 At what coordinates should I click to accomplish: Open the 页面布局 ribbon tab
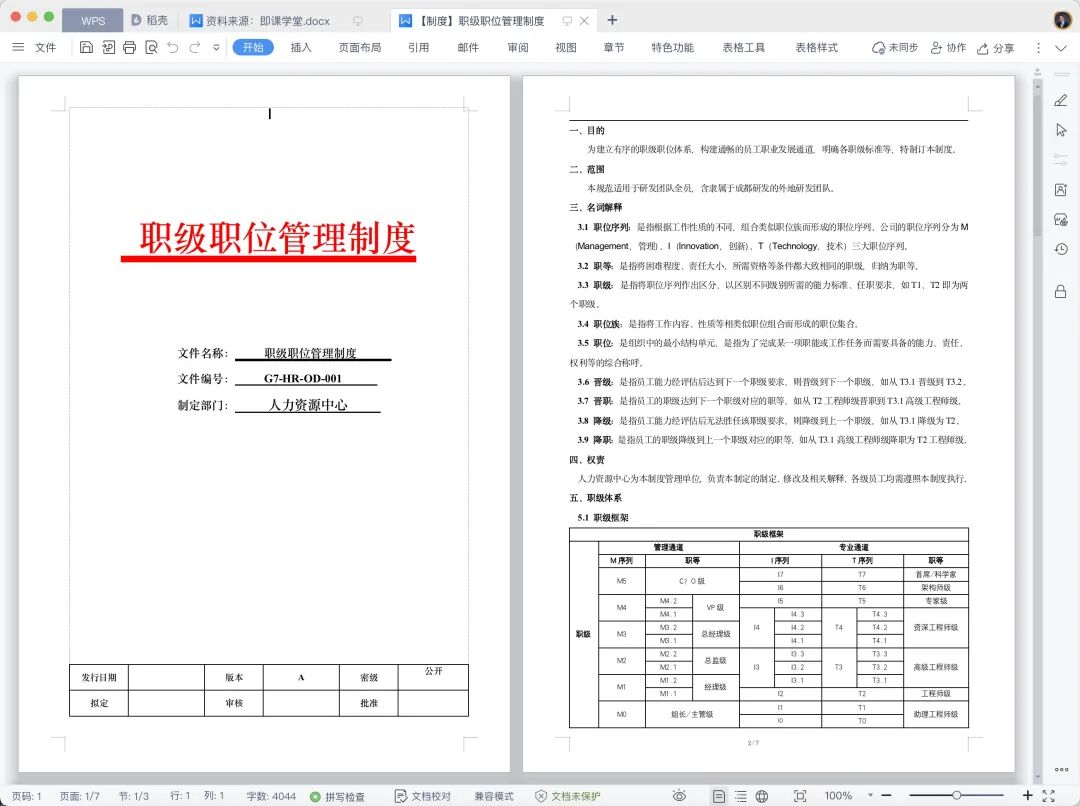pos(360,48)
